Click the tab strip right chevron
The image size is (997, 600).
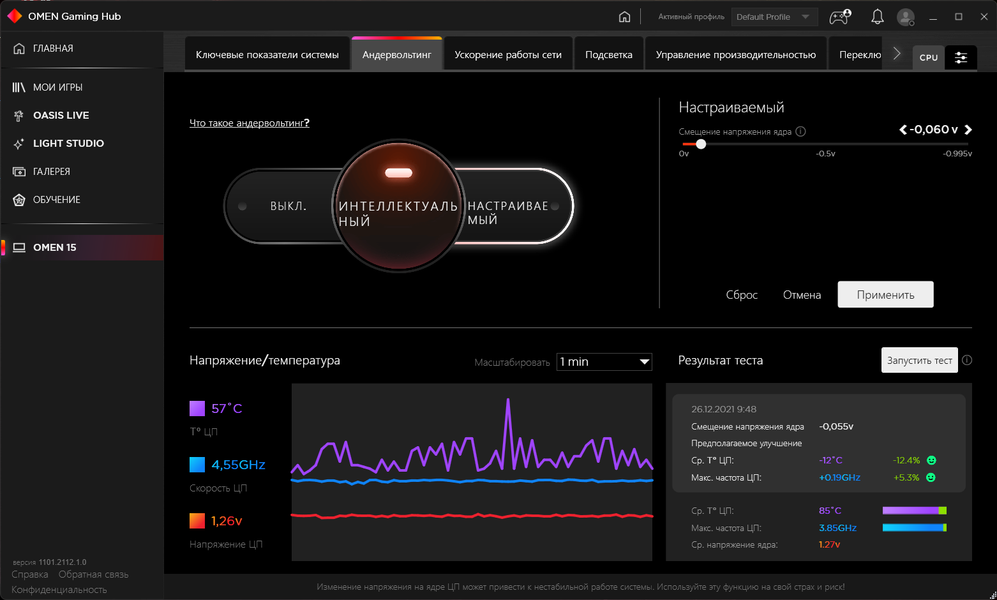coord(897,54)
